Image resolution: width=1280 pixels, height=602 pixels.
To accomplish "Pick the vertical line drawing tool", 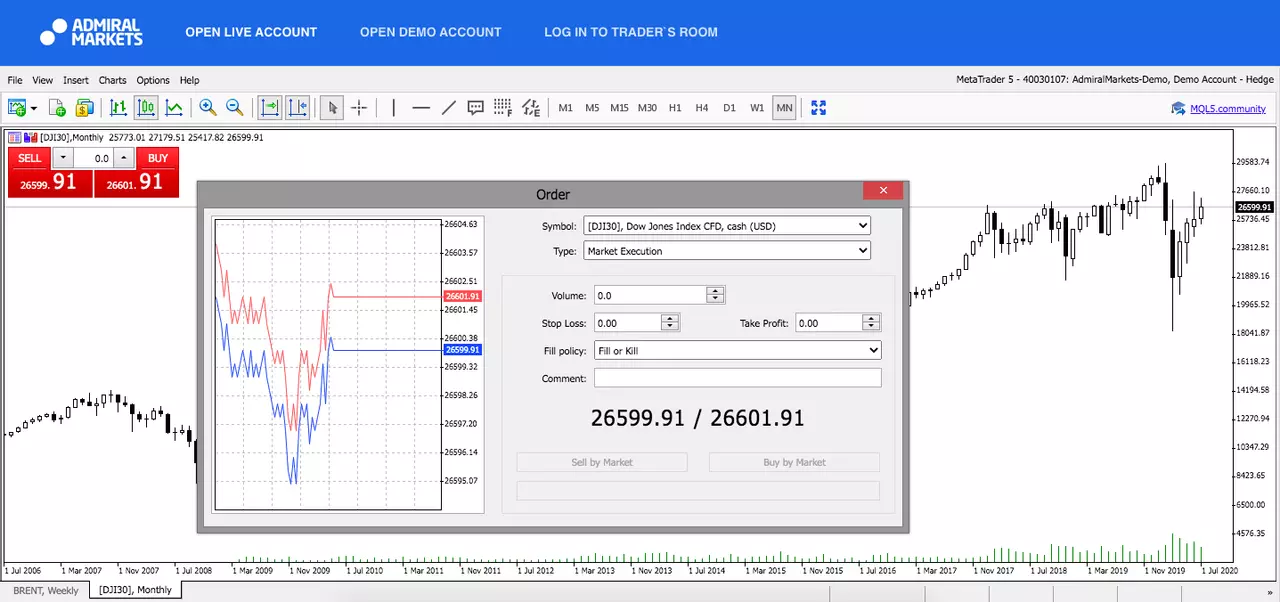I will point(394,108).
